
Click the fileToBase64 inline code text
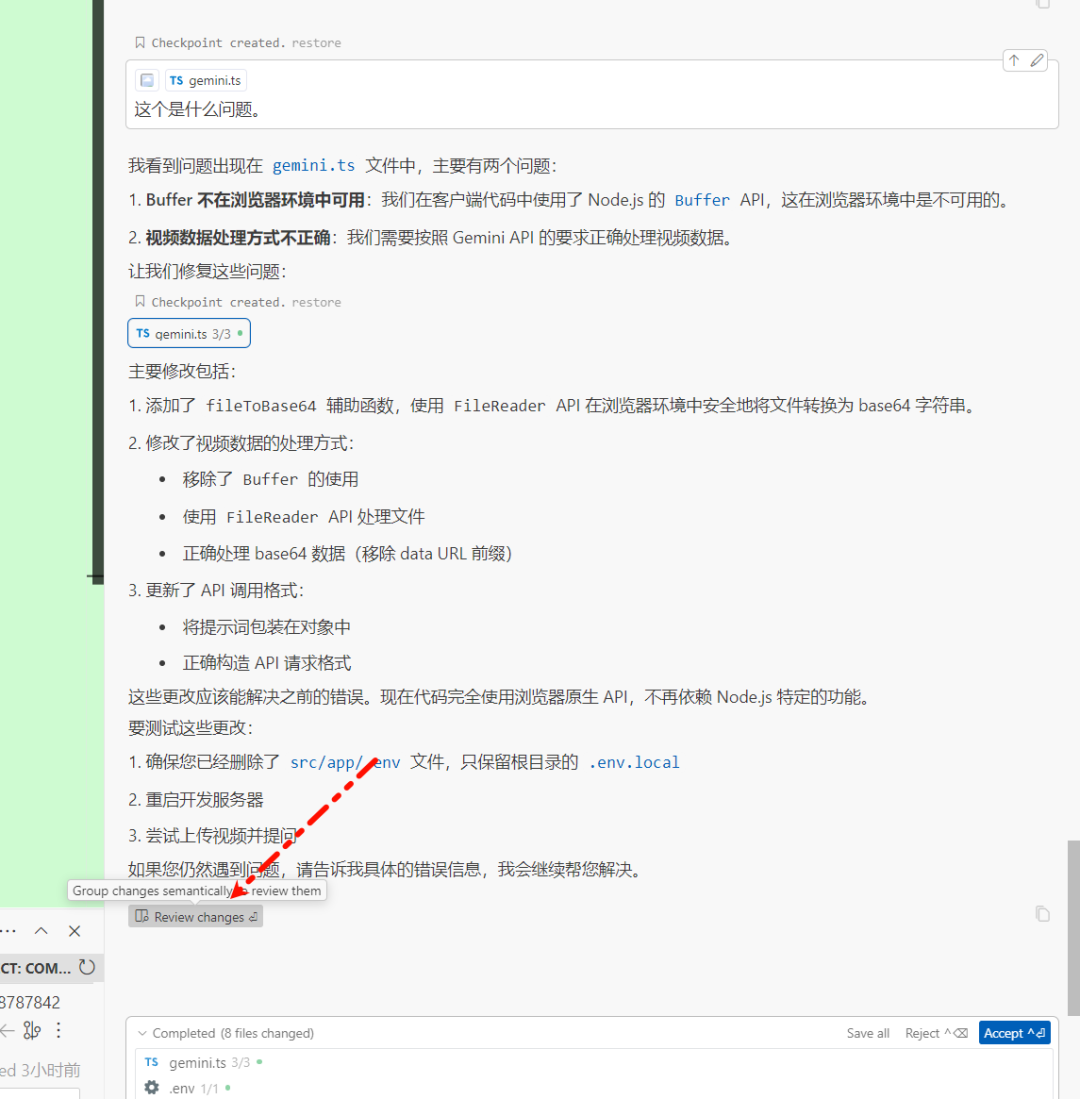[261, 406]
